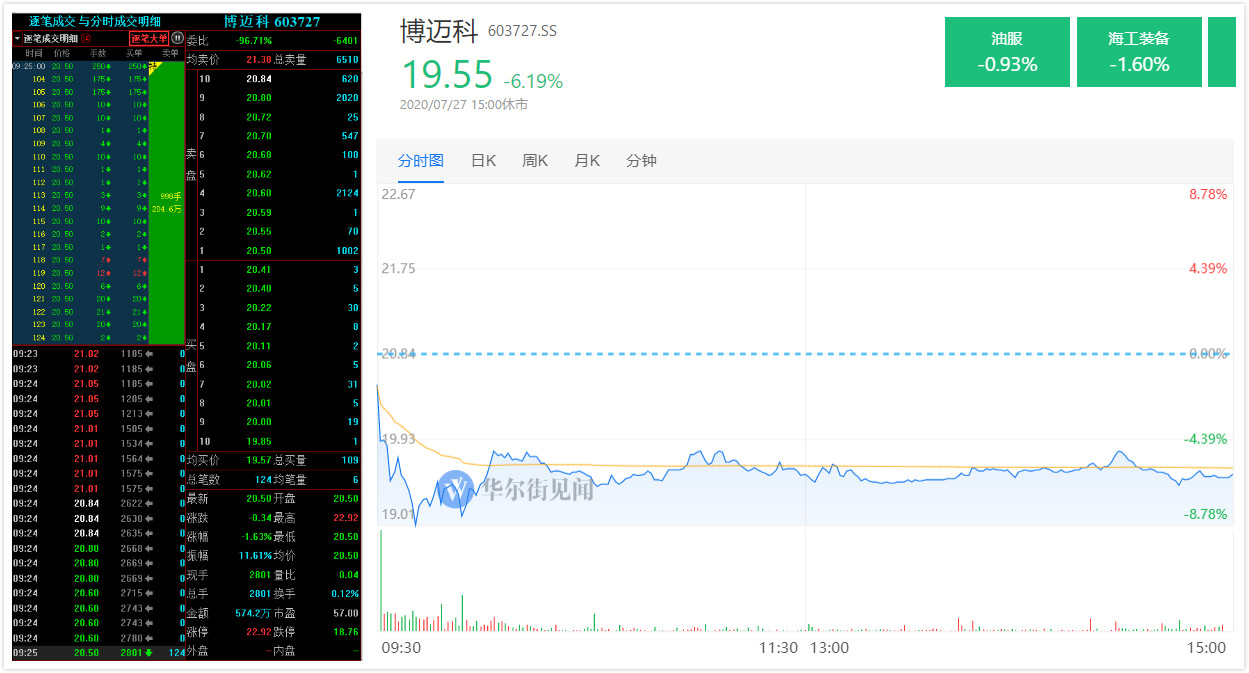
Task: Click the 委比 value -96.71%
Action: click(254, 40)
